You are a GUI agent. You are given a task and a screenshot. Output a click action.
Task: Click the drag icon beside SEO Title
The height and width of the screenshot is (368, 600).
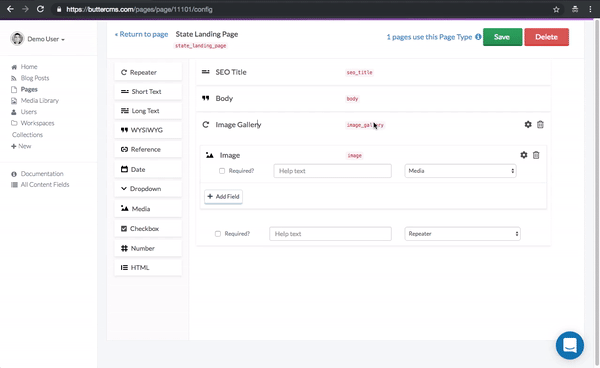205,72
